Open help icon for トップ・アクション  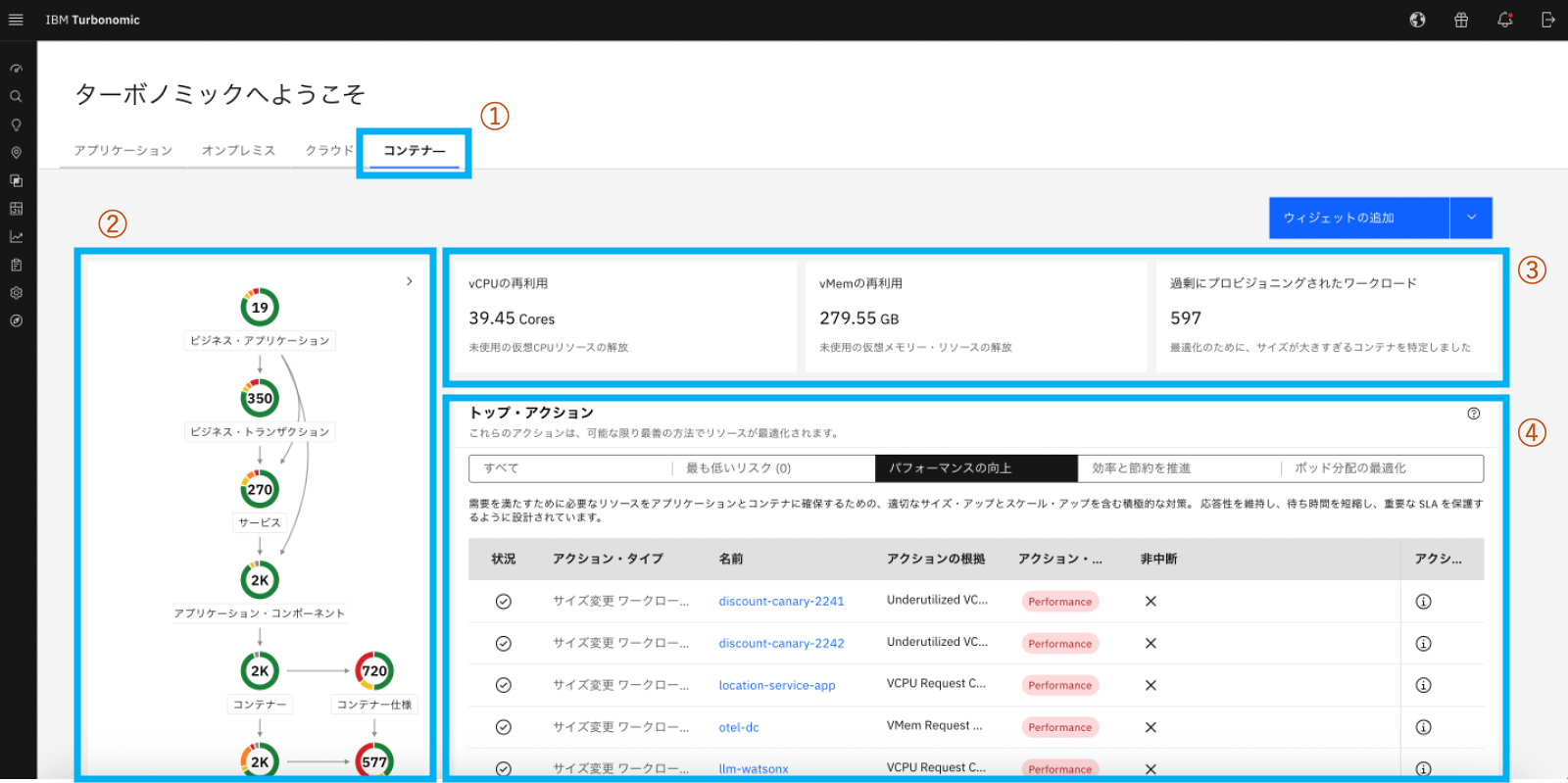1473,414
